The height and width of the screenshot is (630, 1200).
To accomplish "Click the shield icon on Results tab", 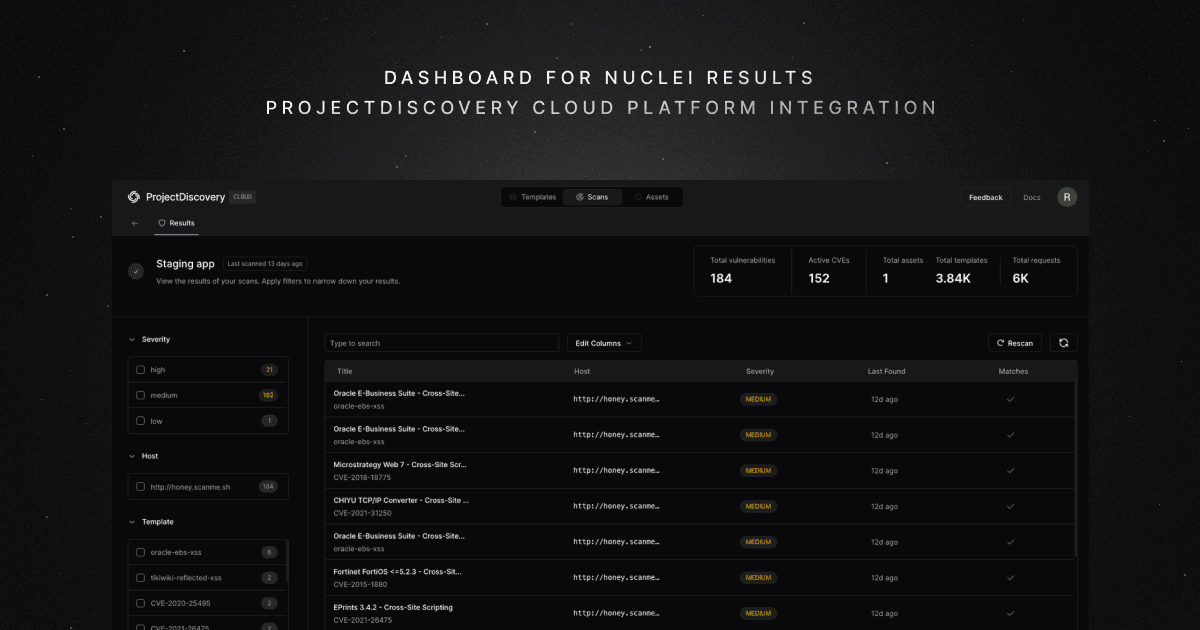I will coord(162,223).
